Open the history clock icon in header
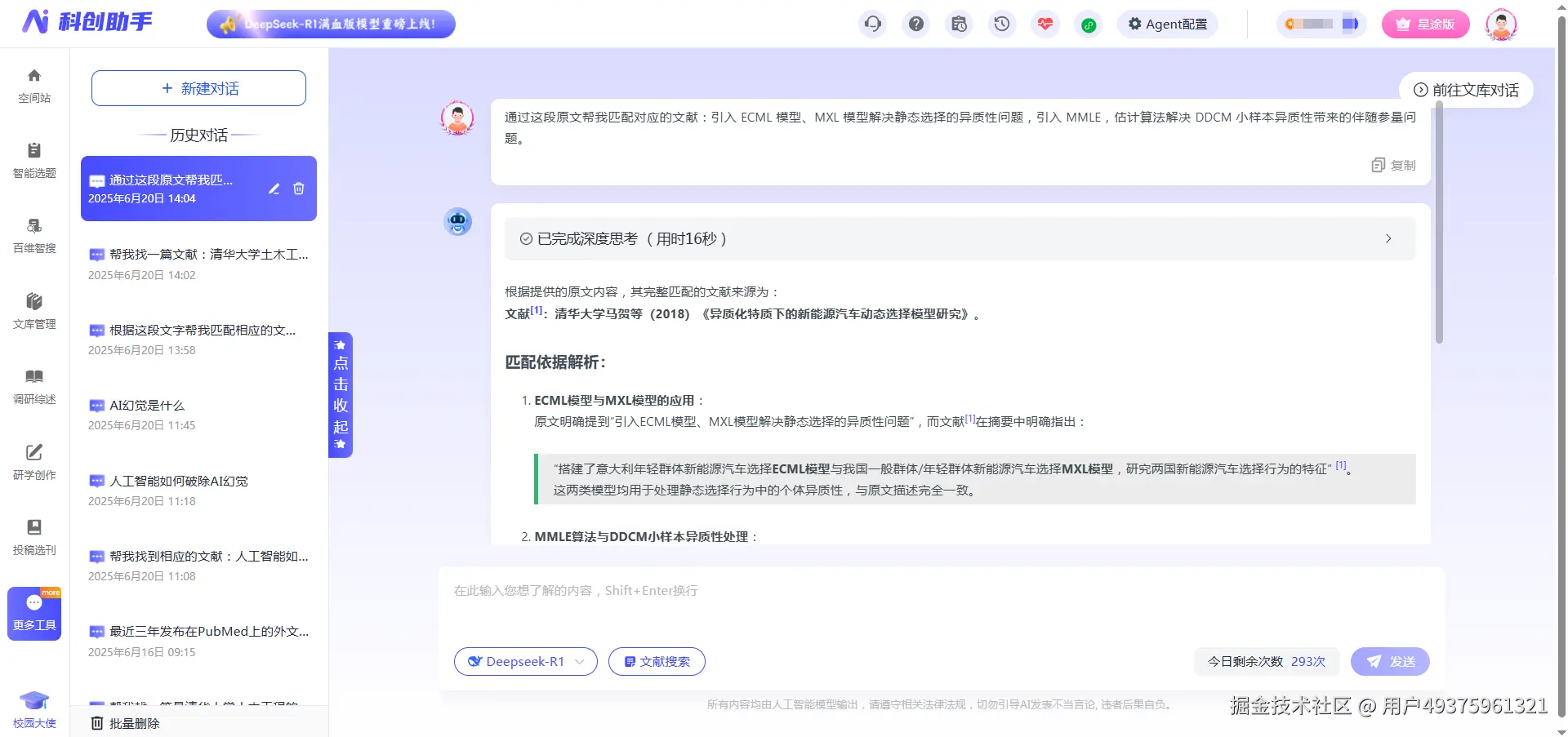Screen dimensions: 1568x737 1002,24
